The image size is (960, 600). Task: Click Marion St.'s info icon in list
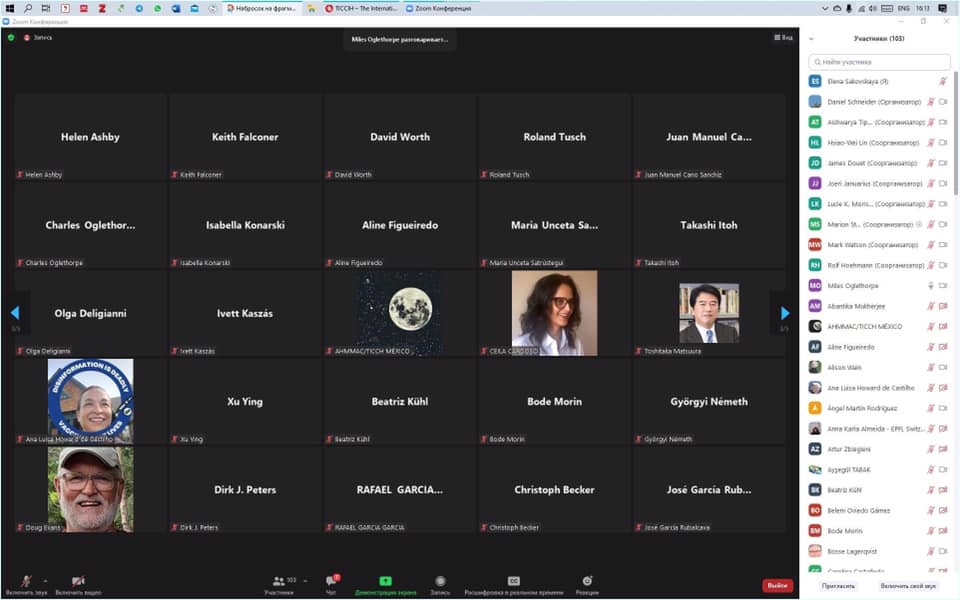[x=919, y=224]
